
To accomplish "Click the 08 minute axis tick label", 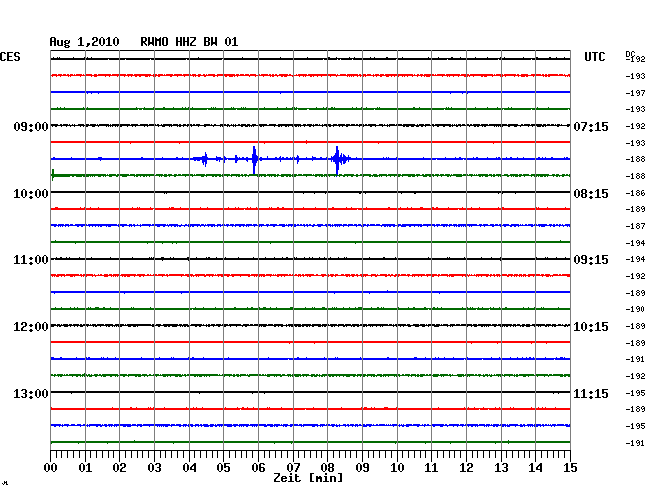I will pos(327,468).
